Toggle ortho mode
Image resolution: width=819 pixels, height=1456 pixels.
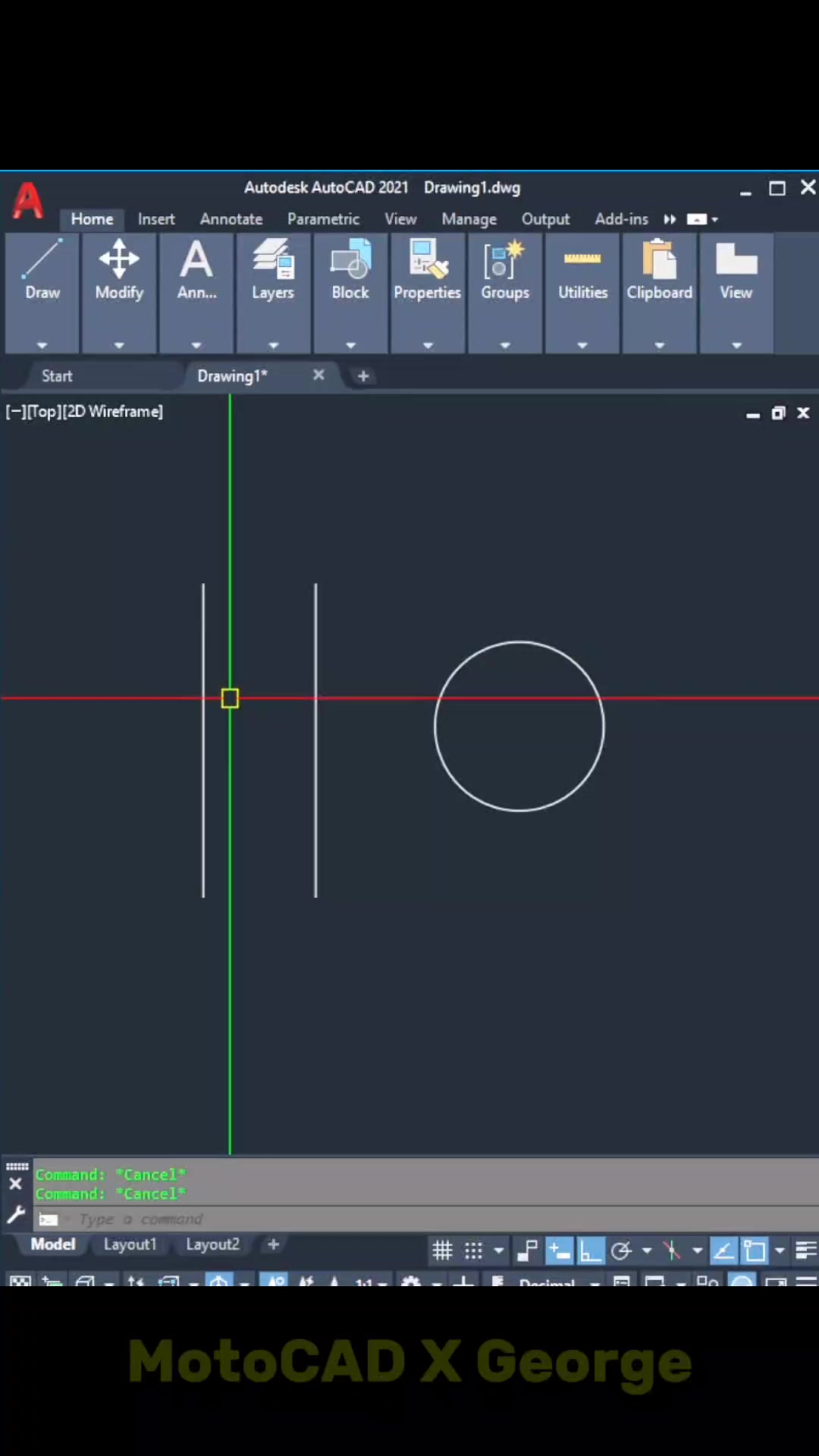[590, 1250]
